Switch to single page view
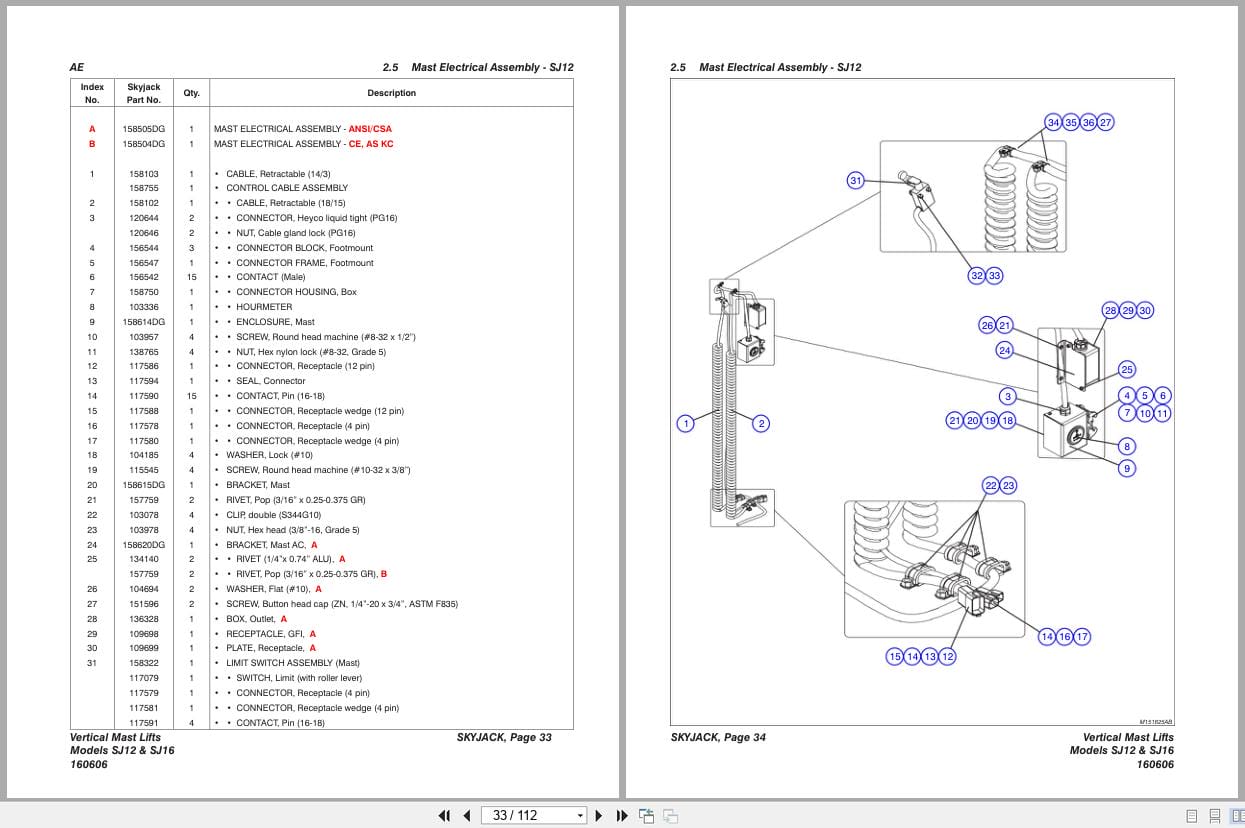This screenshot has height=828, width=1245. [x=1192, y=815]
